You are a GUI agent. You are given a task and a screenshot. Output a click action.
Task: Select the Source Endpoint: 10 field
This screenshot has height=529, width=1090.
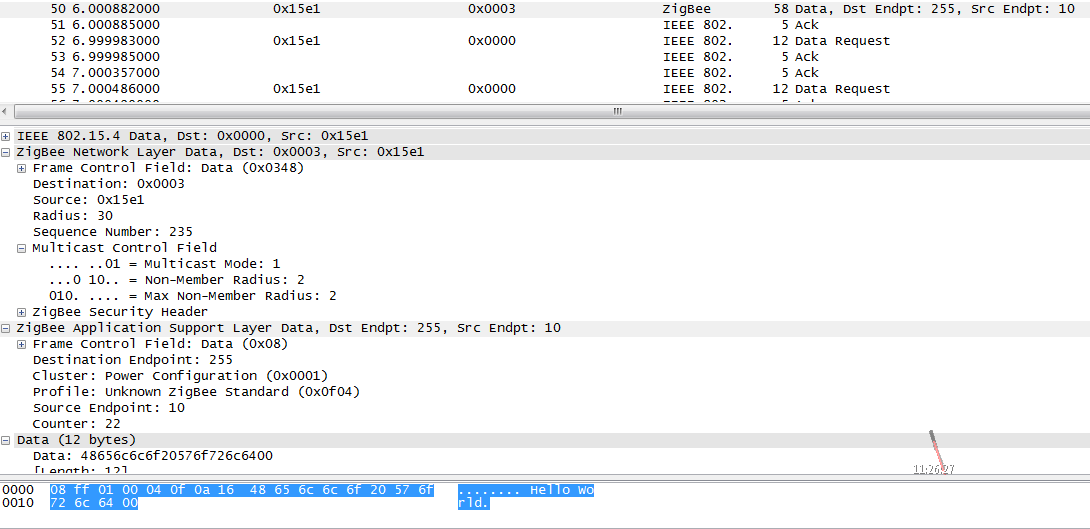108,408
